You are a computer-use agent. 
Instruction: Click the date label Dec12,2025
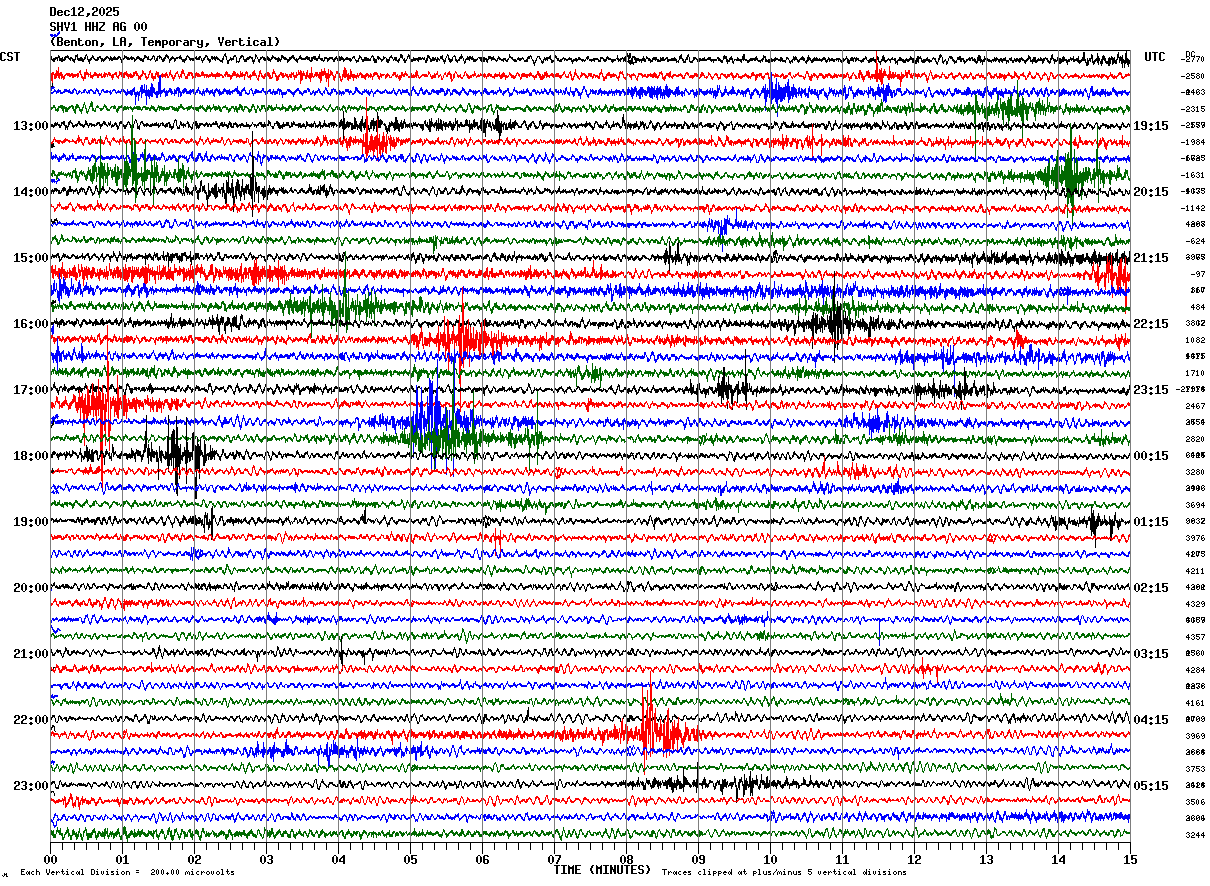tap(84, 12)
